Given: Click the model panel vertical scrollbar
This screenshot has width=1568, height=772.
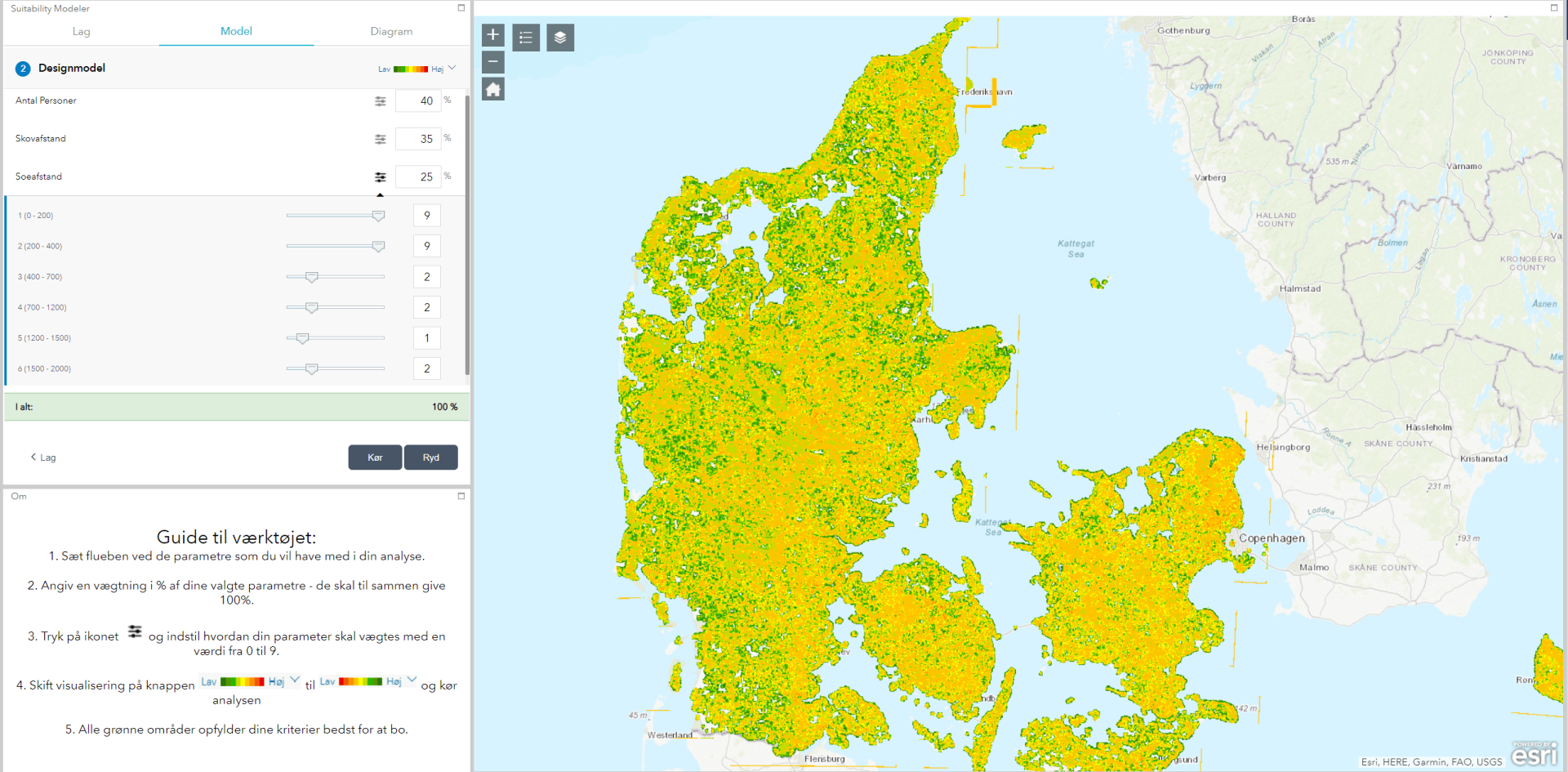Looking at the screenshot, I should [467, 235].
